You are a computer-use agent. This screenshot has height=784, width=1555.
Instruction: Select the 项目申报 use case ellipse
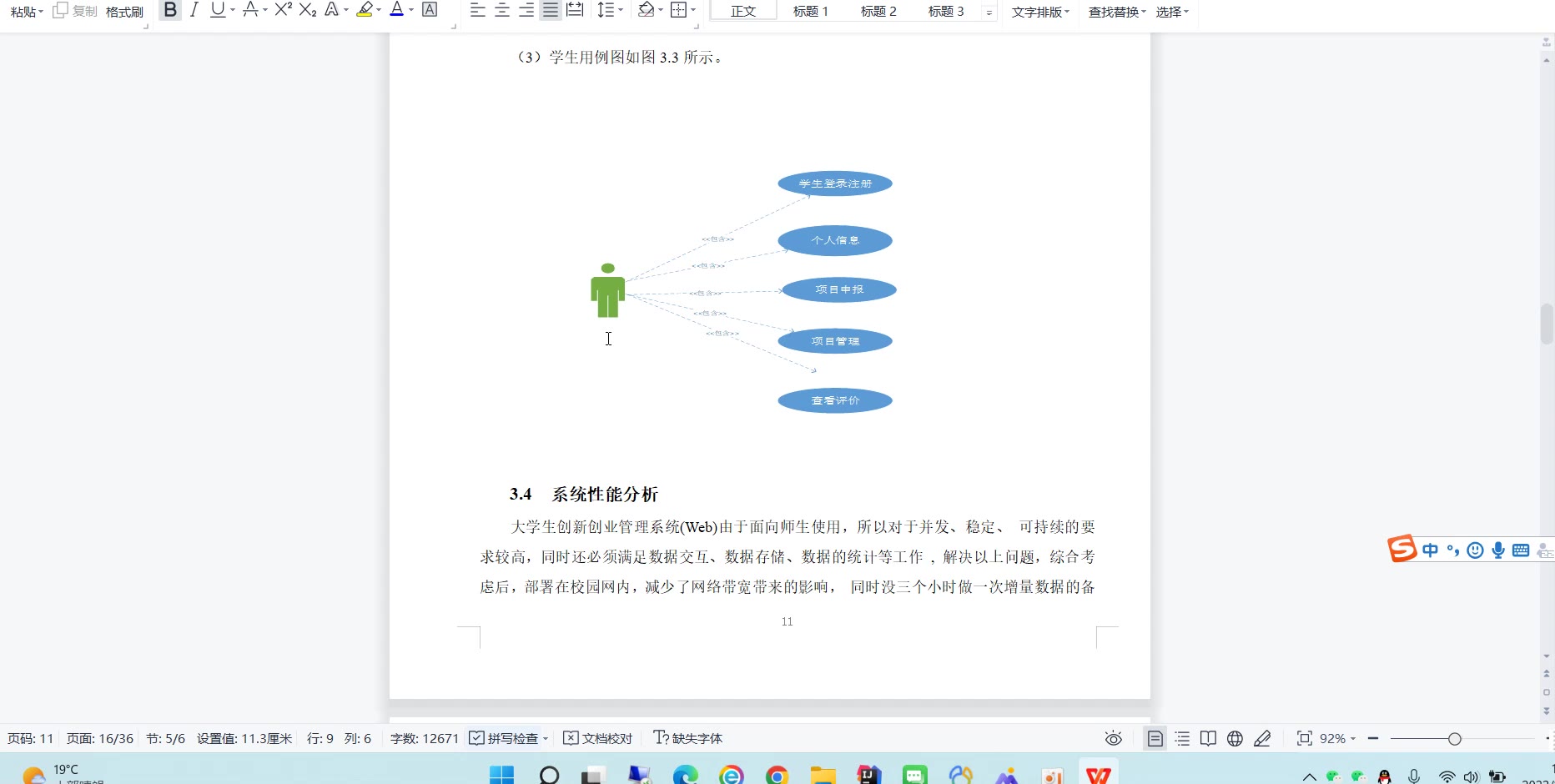point(839,289)
